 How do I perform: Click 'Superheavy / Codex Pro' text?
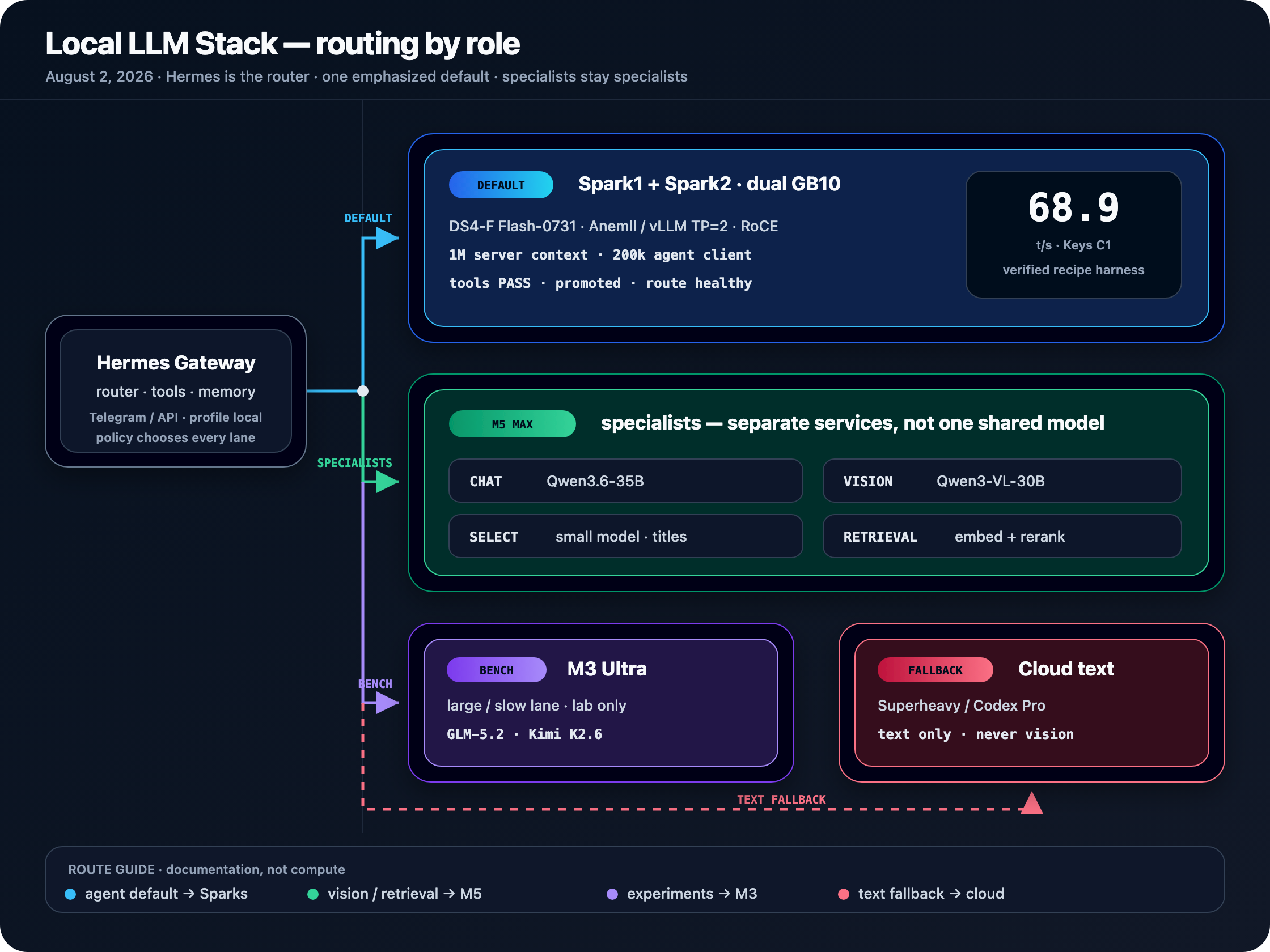point(961,705)
